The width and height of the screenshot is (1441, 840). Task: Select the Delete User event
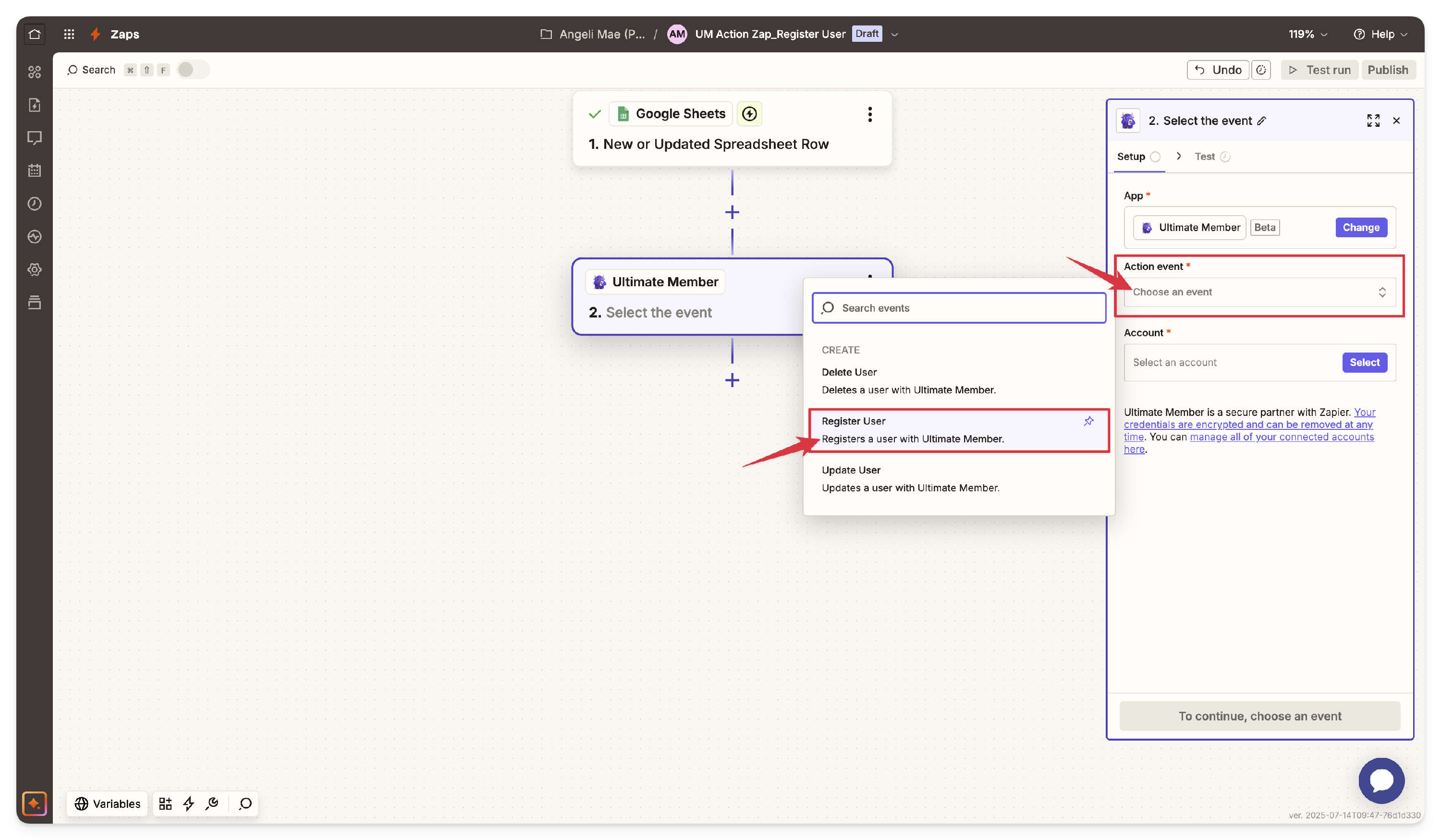tap(958, 381)
